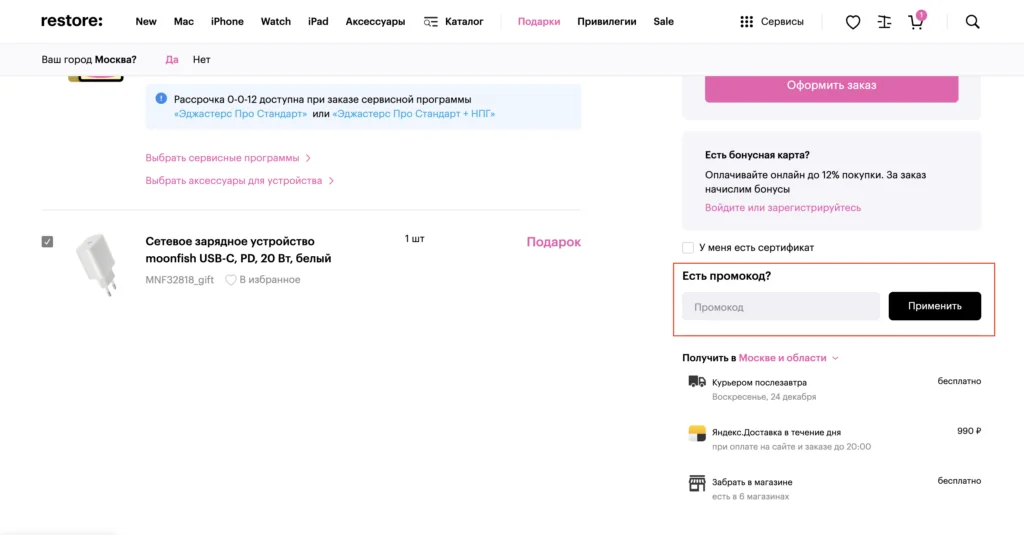Viewport: 1024px width, 535px height.
Task: Open the Sale section
Action: (664, 22)
